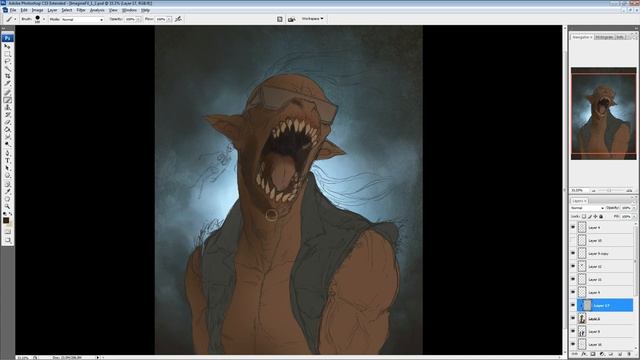Select the Move tool
This screenshot has height=360, width=640.
click(x=7, y=47)
